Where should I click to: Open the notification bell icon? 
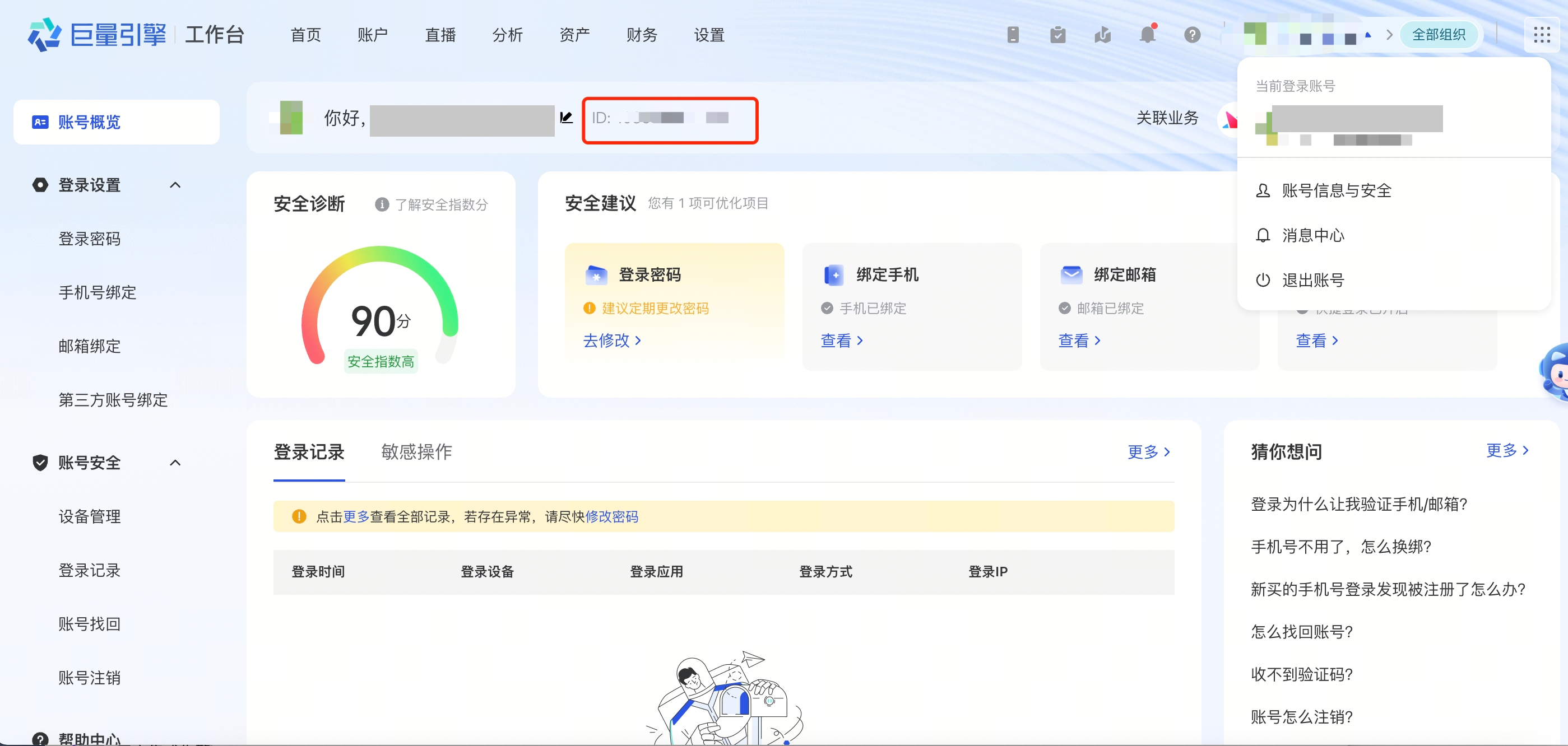tap(1147, 34)
